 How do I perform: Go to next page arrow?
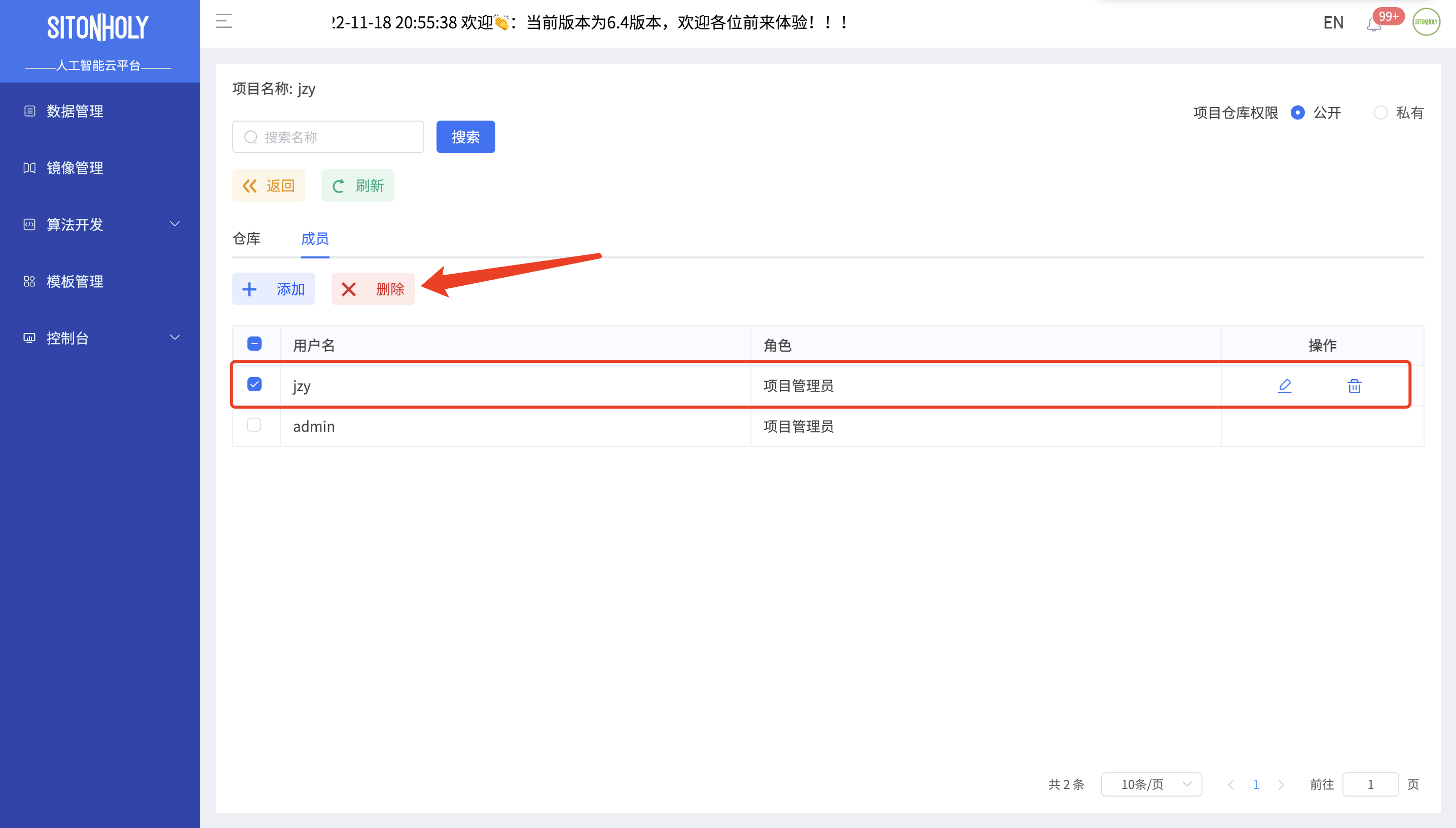point(1281,785)
